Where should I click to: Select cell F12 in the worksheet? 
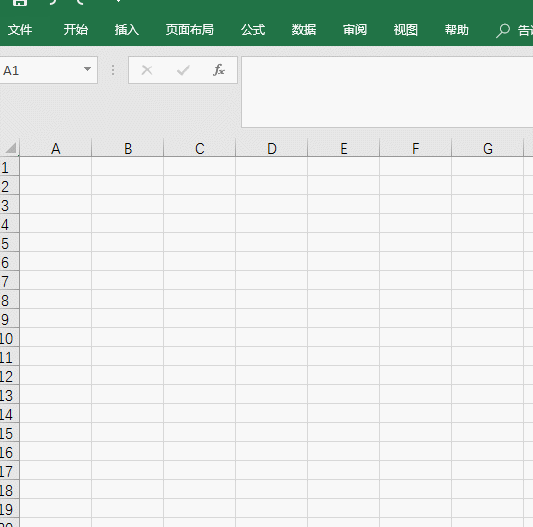coord(415,376)
